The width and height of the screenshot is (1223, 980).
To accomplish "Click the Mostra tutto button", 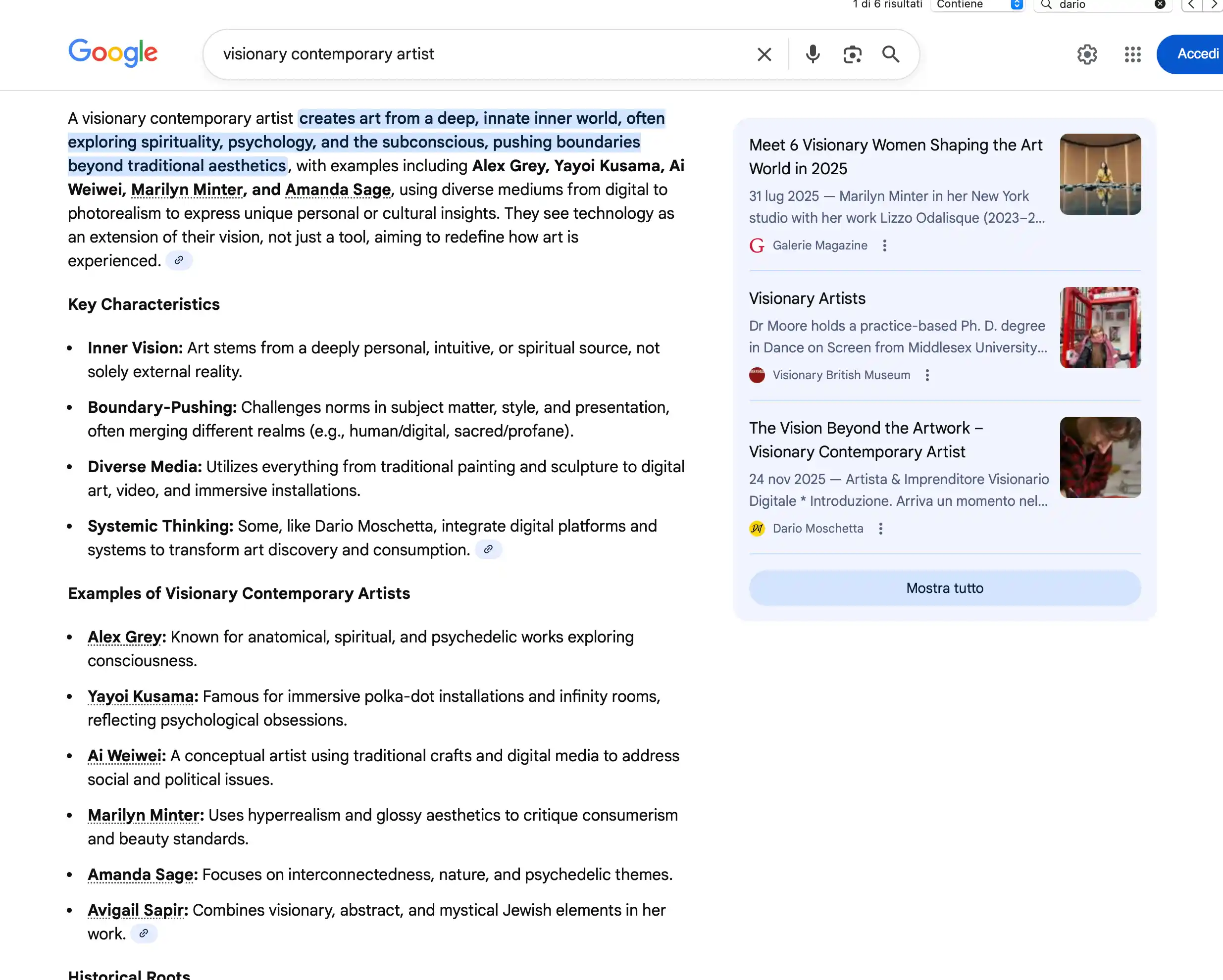I will click(x=944, y=588).
